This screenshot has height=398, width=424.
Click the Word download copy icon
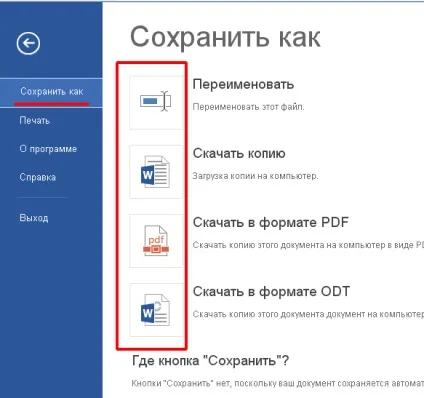click(156, 171)
